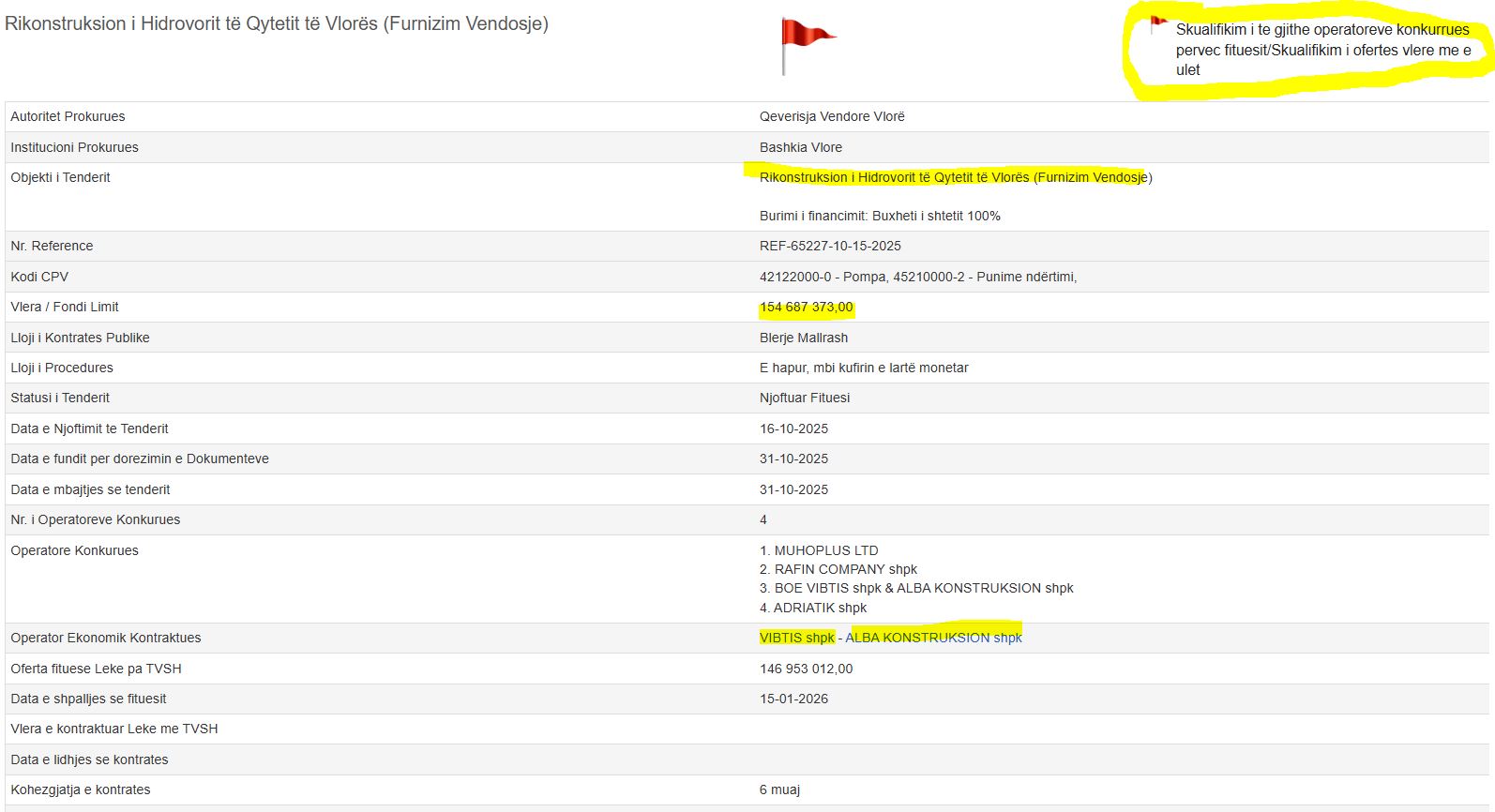Click the page heading about Hidrovorit reconstruction
1495x812 pixels.
point(277,23)
